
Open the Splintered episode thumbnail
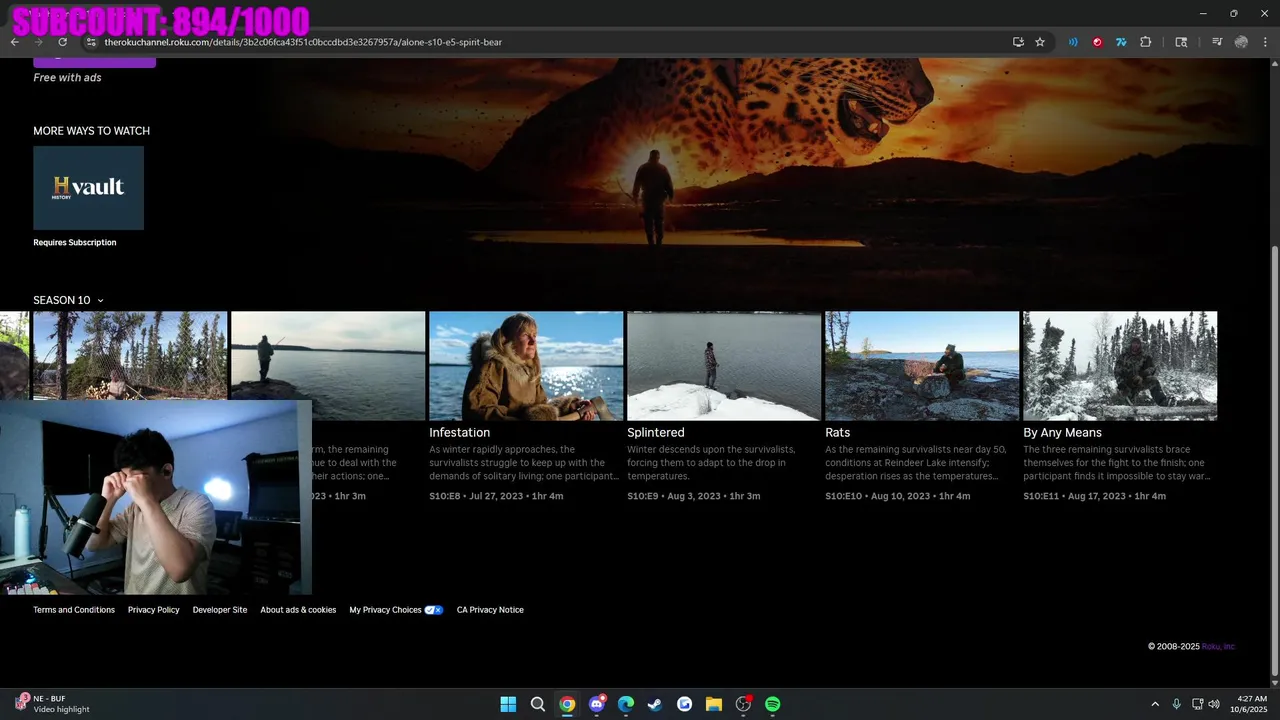point(724,366)
